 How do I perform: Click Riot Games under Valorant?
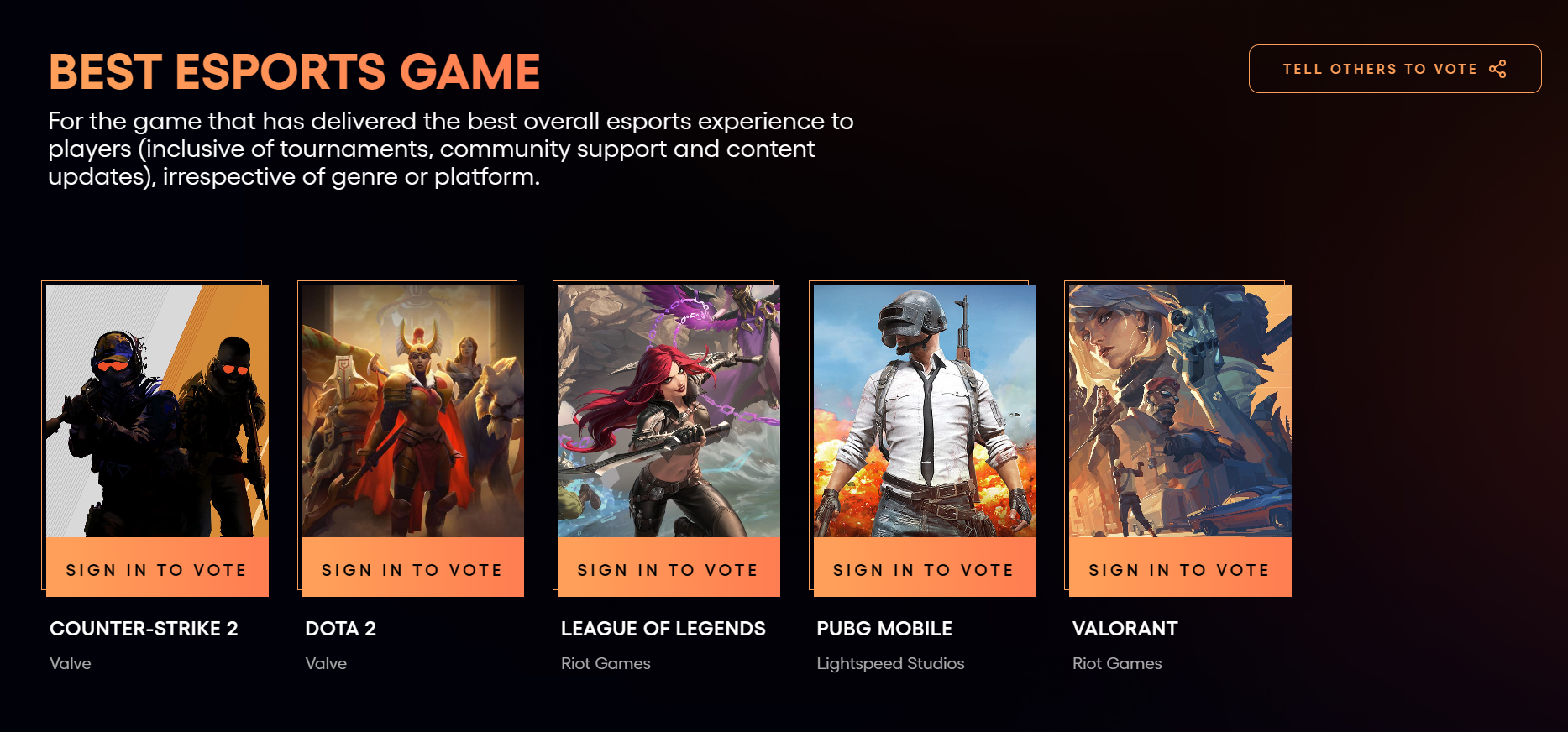click(x=1117, y=664)
